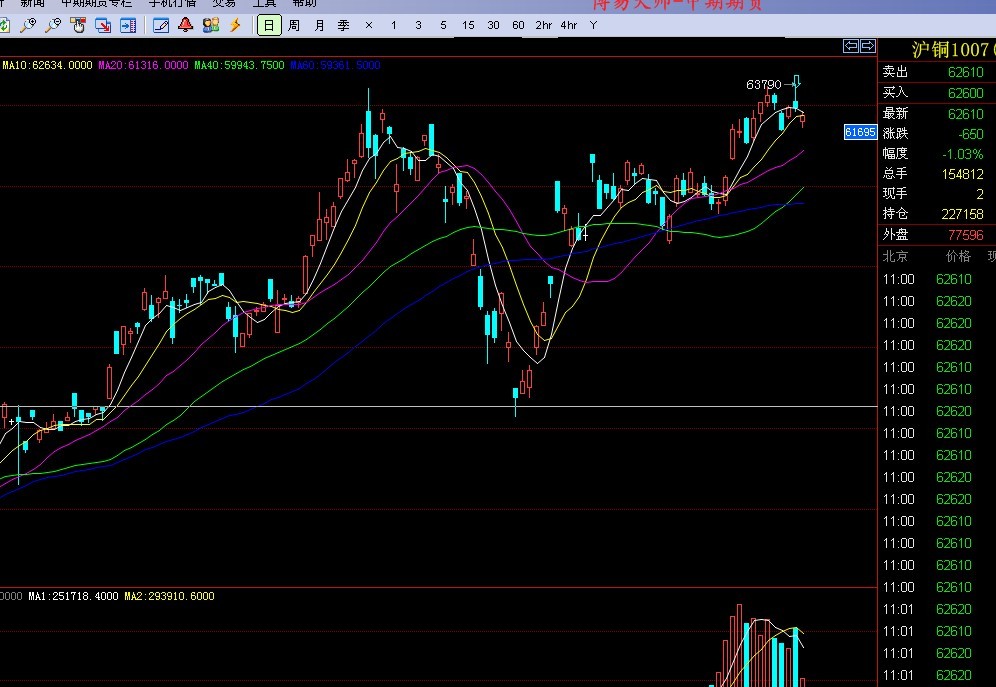Click the 63790 high price label
Viewport: 996px width, 687px height.
click(x=764, y=84)
